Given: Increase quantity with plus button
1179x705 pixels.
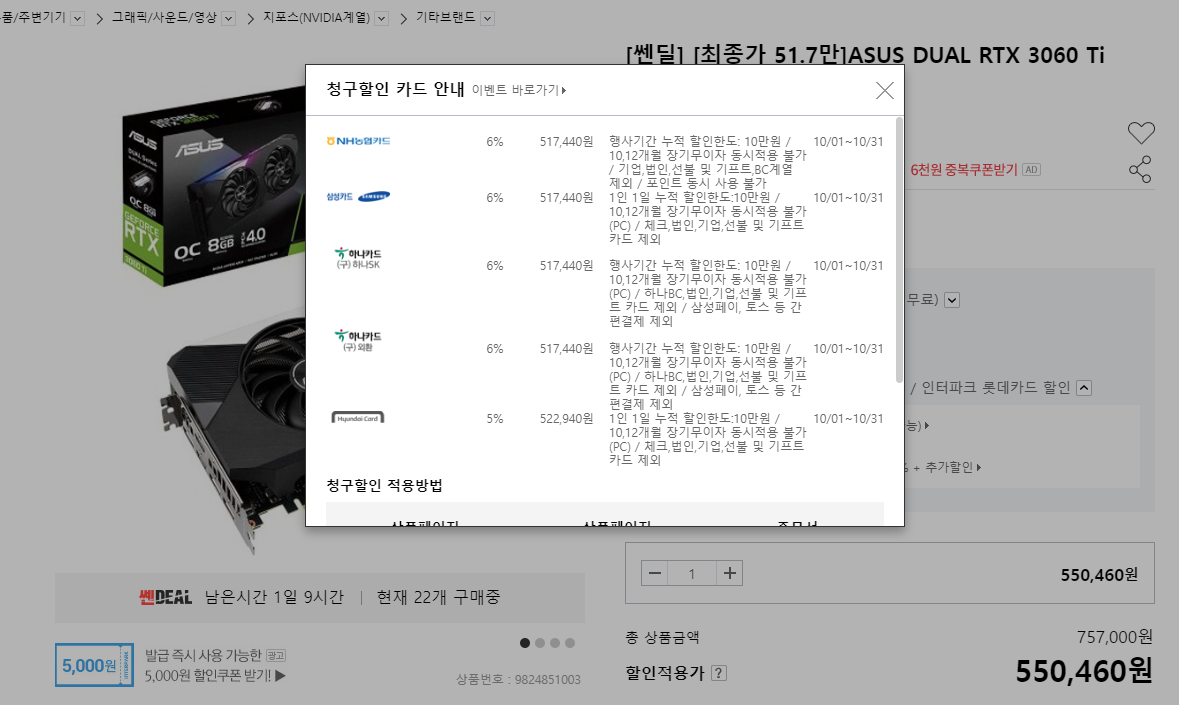Looking at the screenshot, I should pos(729,573).
